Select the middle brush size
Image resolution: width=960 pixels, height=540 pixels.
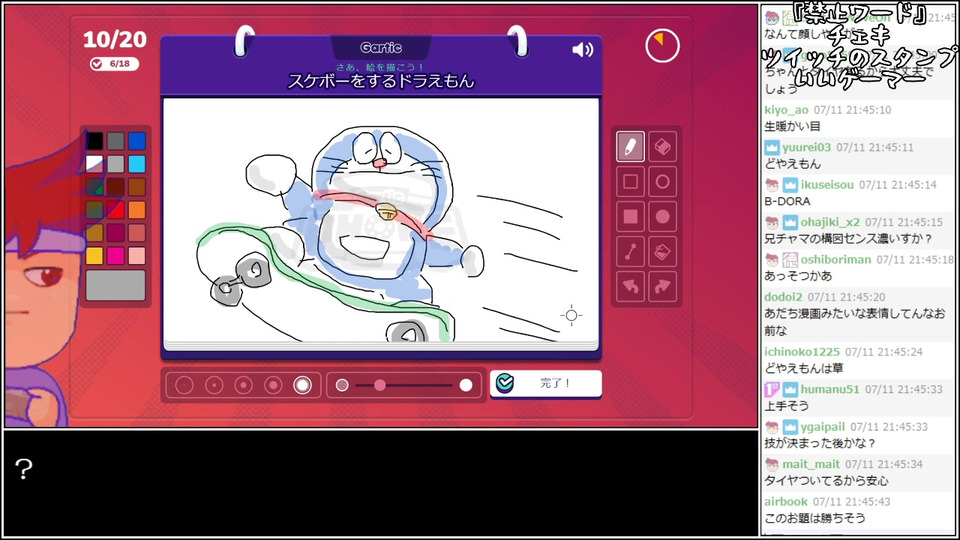click(243, 385)
